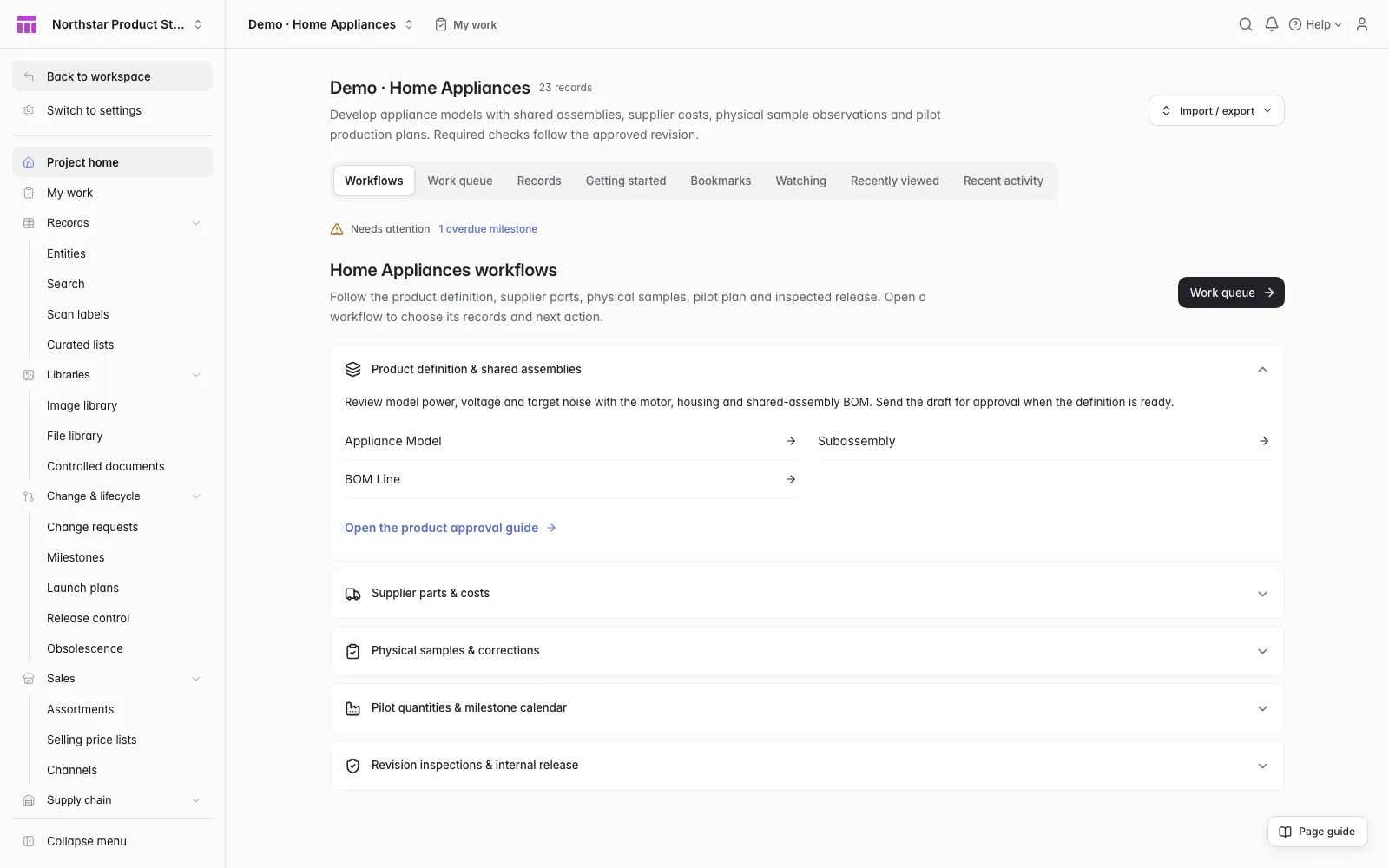Expand the Supplier parts & costs chevron

1262,594
